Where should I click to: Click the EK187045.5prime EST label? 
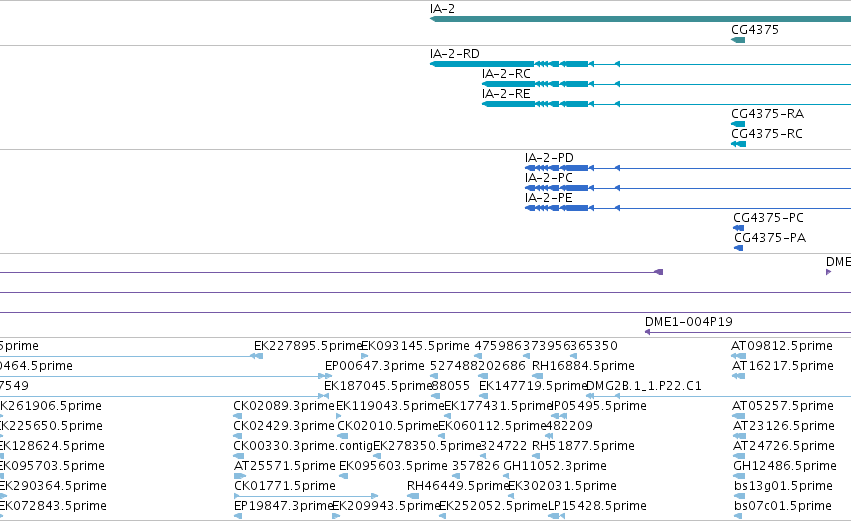click(378, 386)
